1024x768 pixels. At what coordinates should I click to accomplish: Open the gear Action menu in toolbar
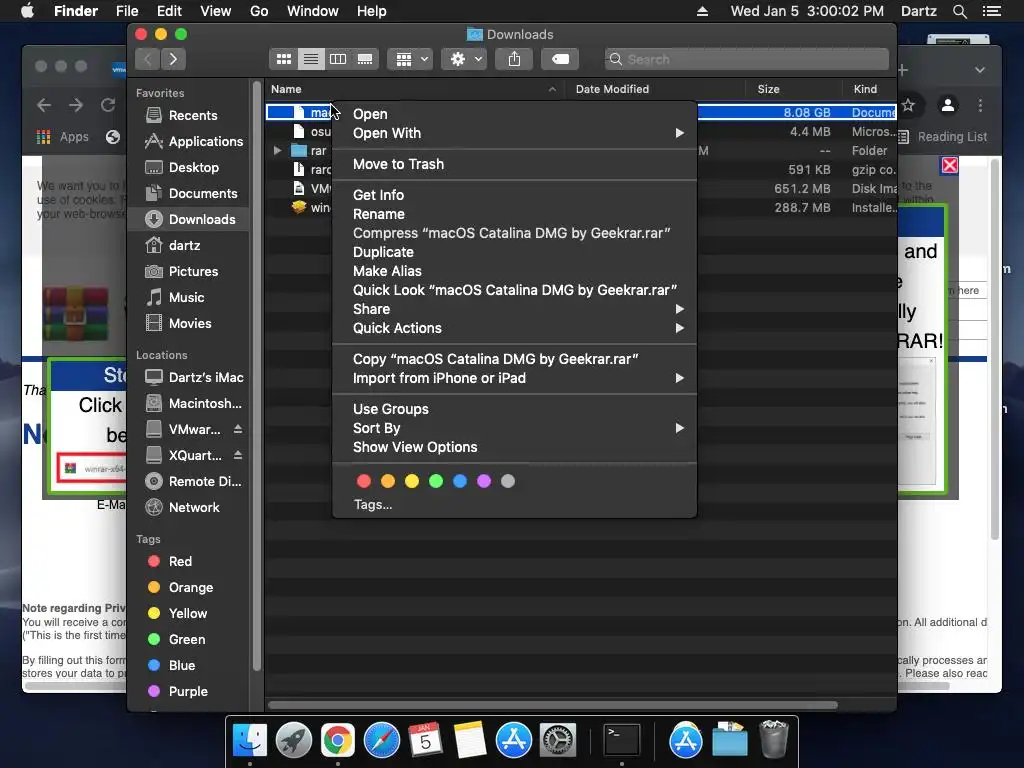tap(464, 59)
